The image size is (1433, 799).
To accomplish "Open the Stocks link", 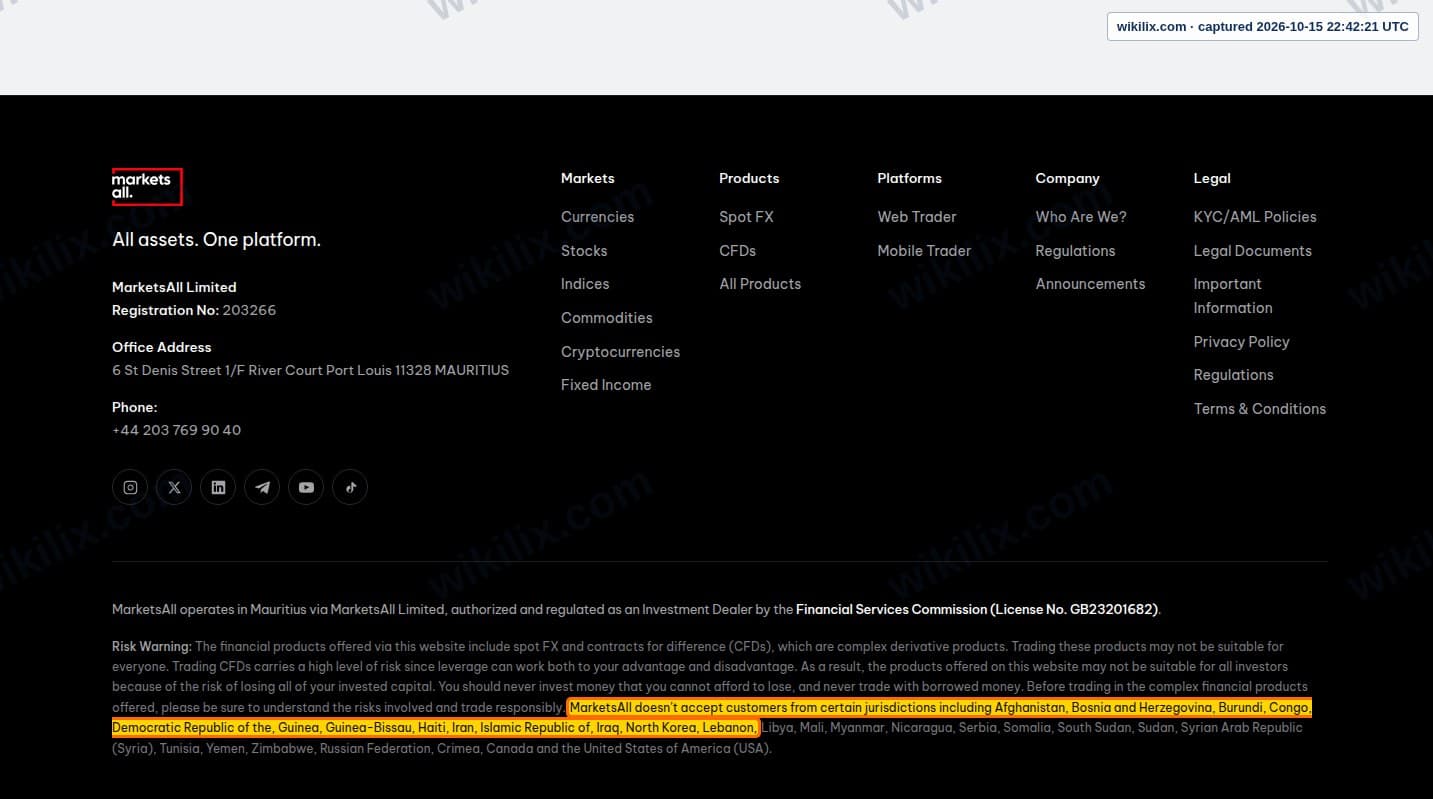I will pos(584,251).
